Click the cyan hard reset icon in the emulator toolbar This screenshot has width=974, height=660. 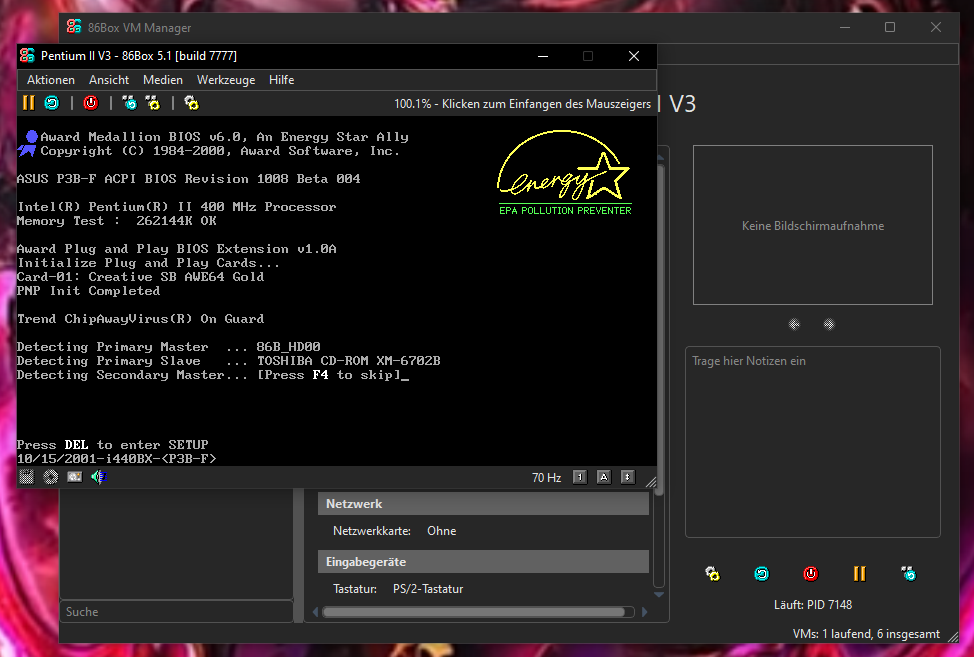(x=52, y=103)
